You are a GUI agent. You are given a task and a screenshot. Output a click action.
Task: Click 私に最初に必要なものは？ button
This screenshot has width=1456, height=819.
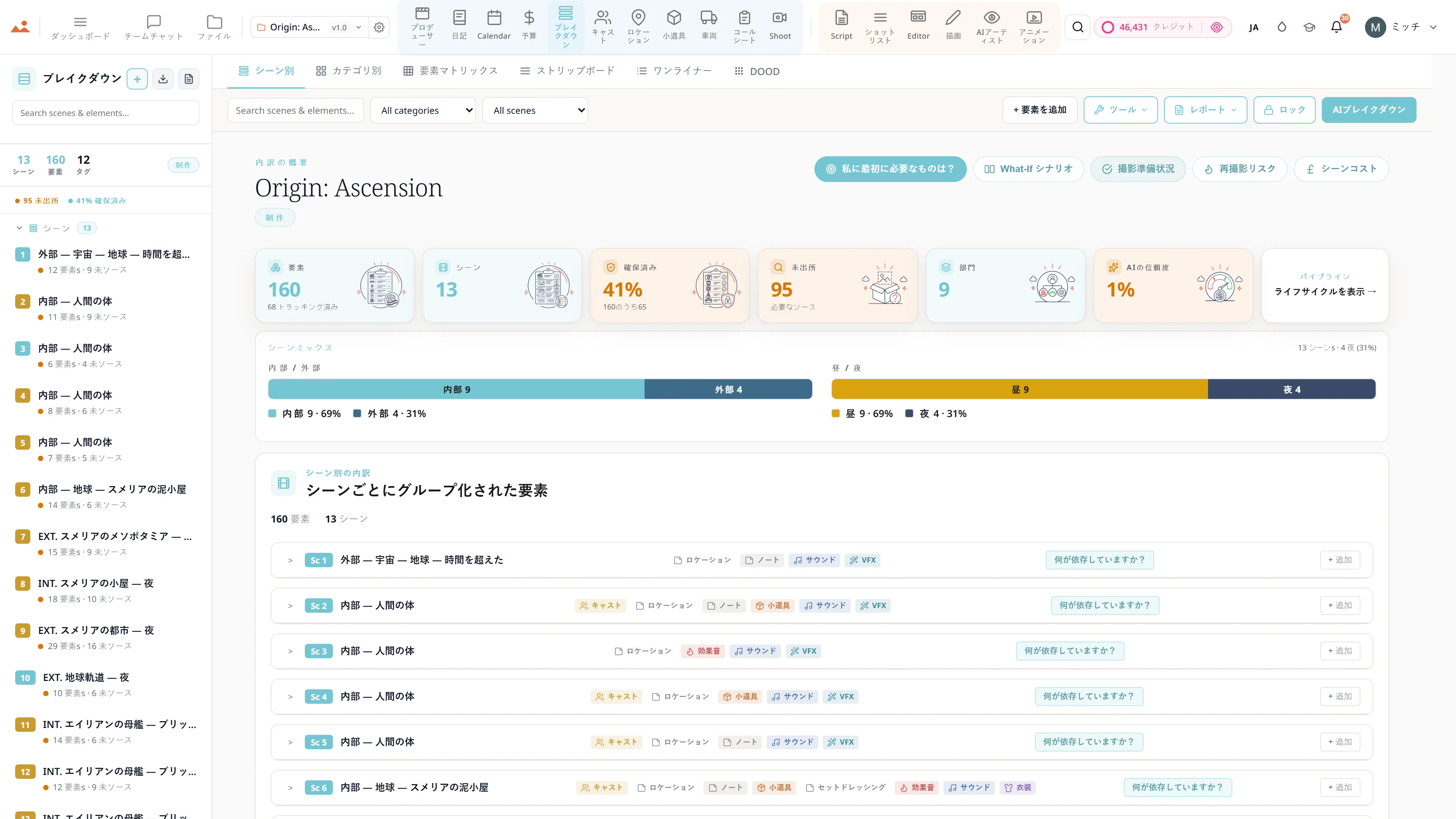[x=890, y=169]
